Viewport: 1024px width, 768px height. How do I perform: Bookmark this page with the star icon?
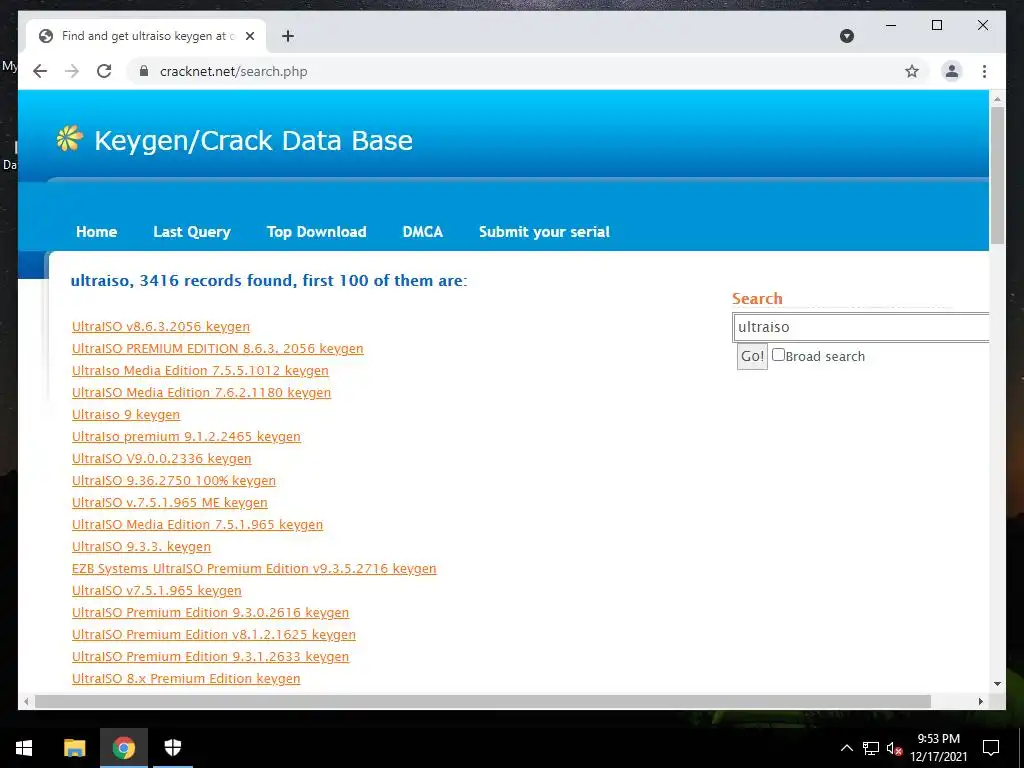(x=912, y=71)
